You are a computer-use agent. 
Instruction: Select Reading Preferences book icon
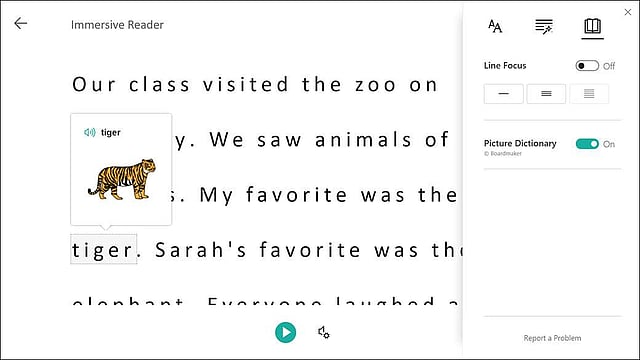[x=592, y=27]
